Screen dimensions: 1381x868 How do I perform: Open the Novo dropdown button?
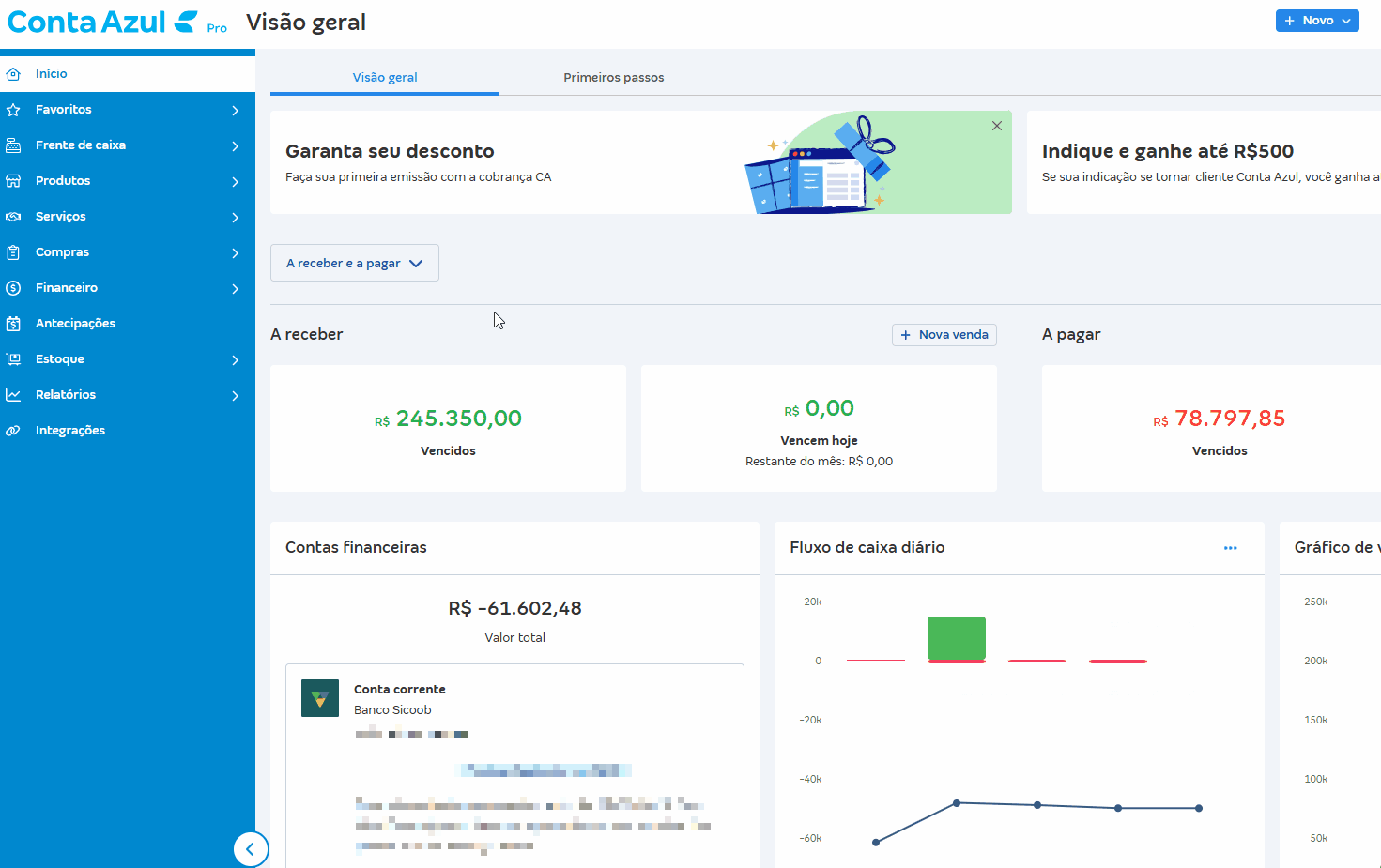coord(1316,19)
